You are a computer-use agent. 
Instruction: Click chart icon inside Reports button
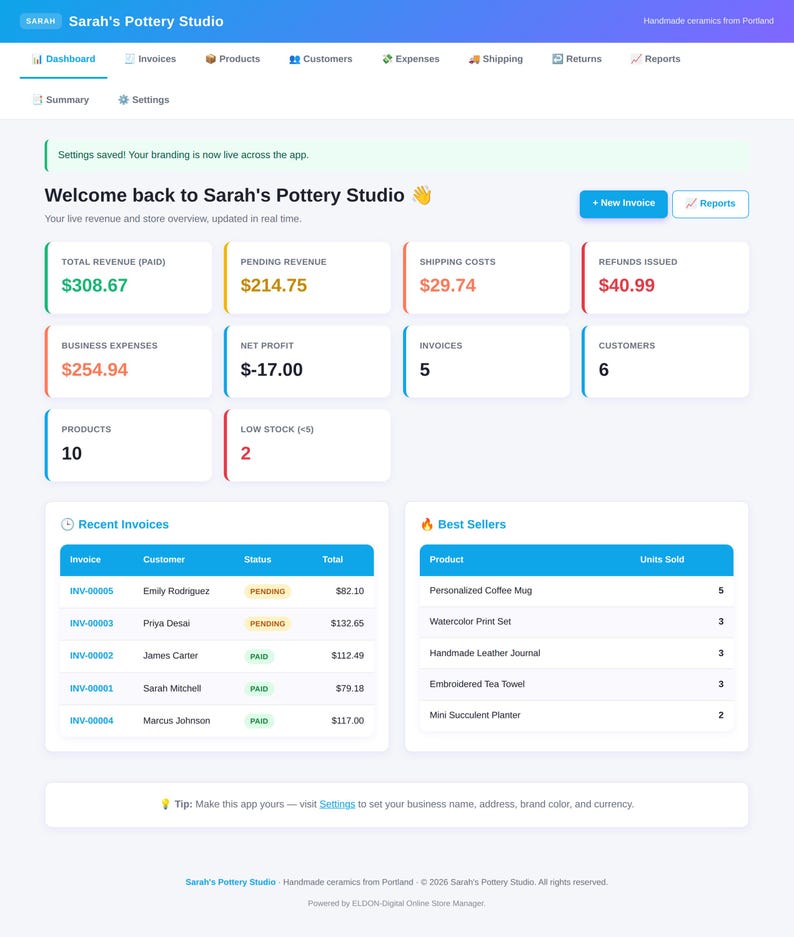click(x=691, y=204)
